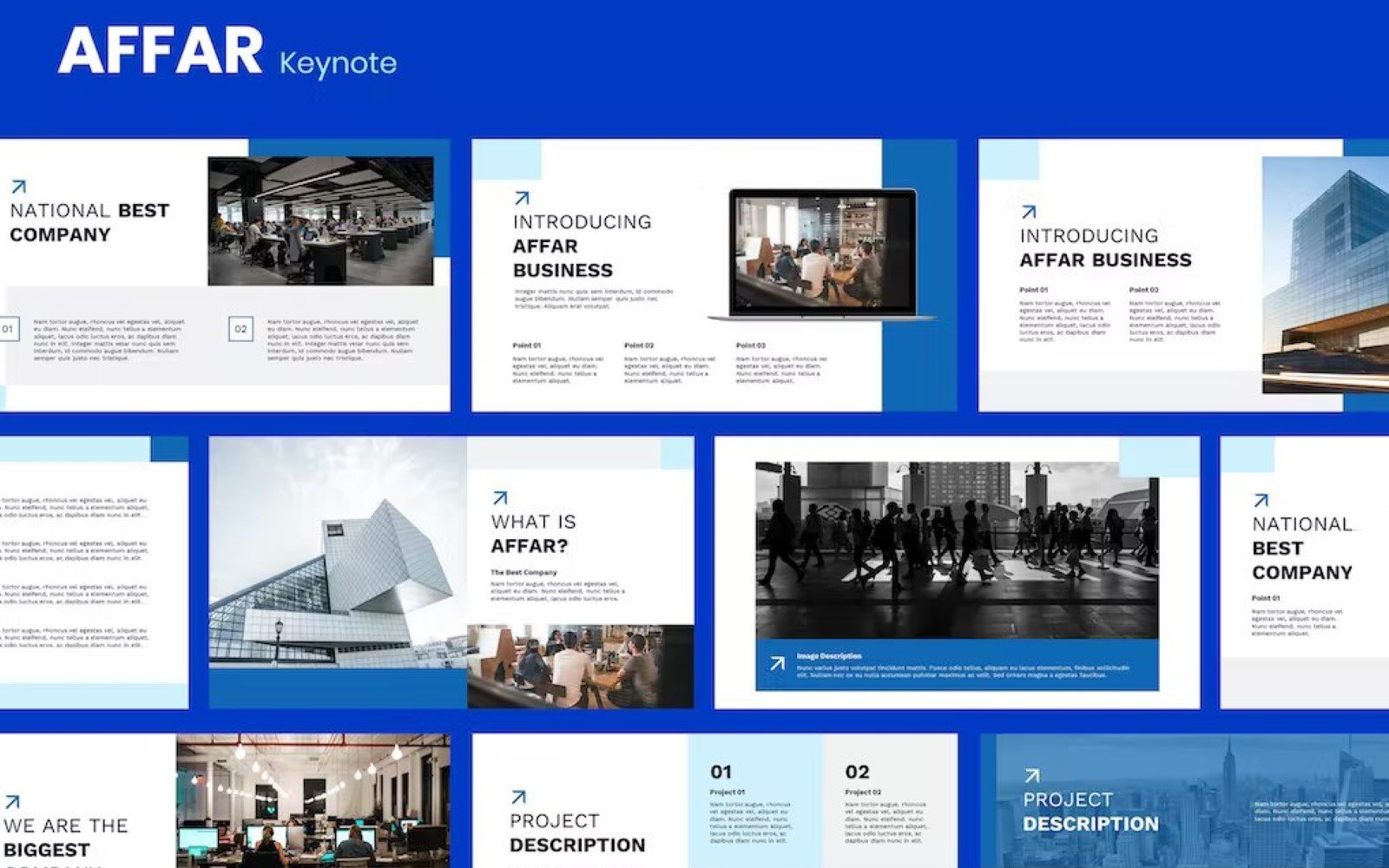Click 'PROJECT DESCRIPTION' title on the white slide
Screen dimensions: 1389x868
point(577,833)
